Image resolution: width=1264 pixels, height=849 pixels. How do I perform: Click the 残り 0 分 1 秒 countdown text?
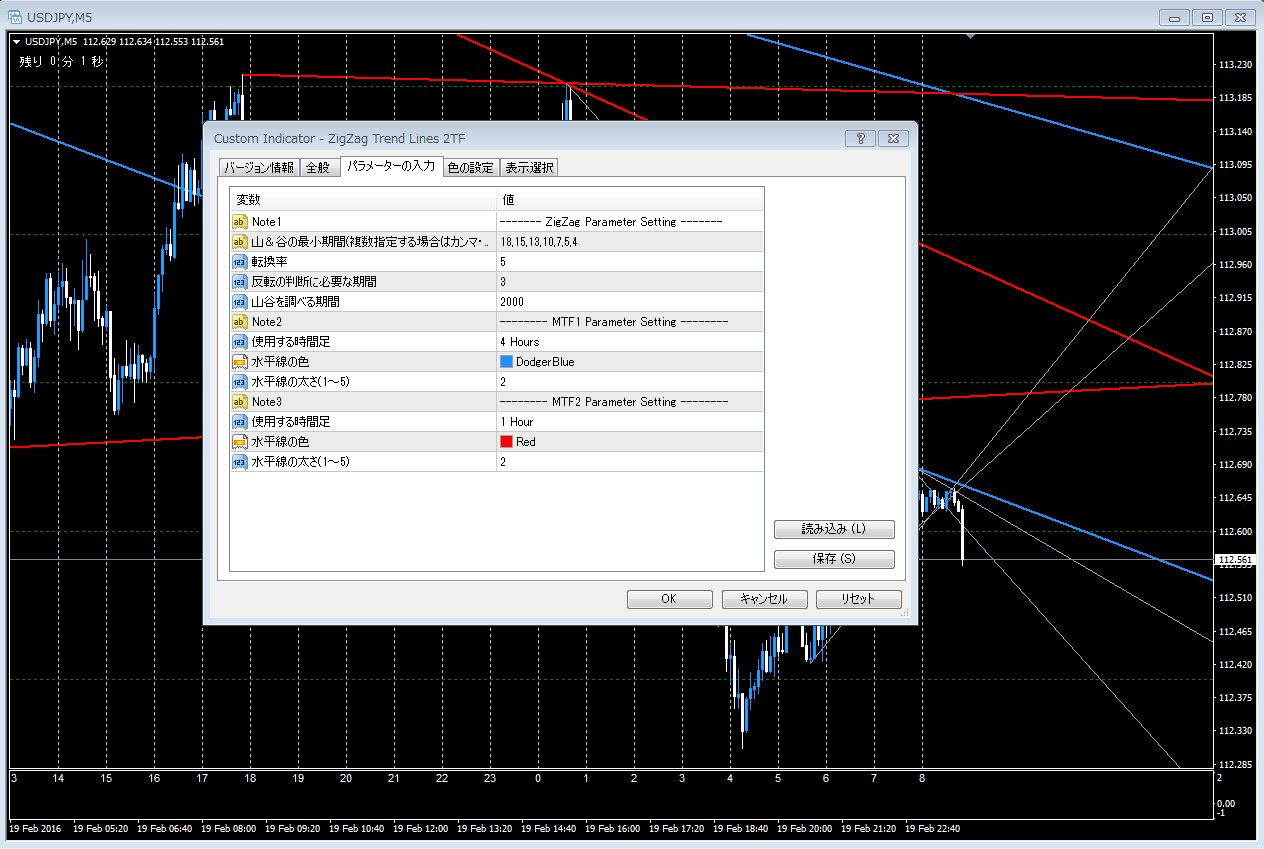tap(62, 61)
